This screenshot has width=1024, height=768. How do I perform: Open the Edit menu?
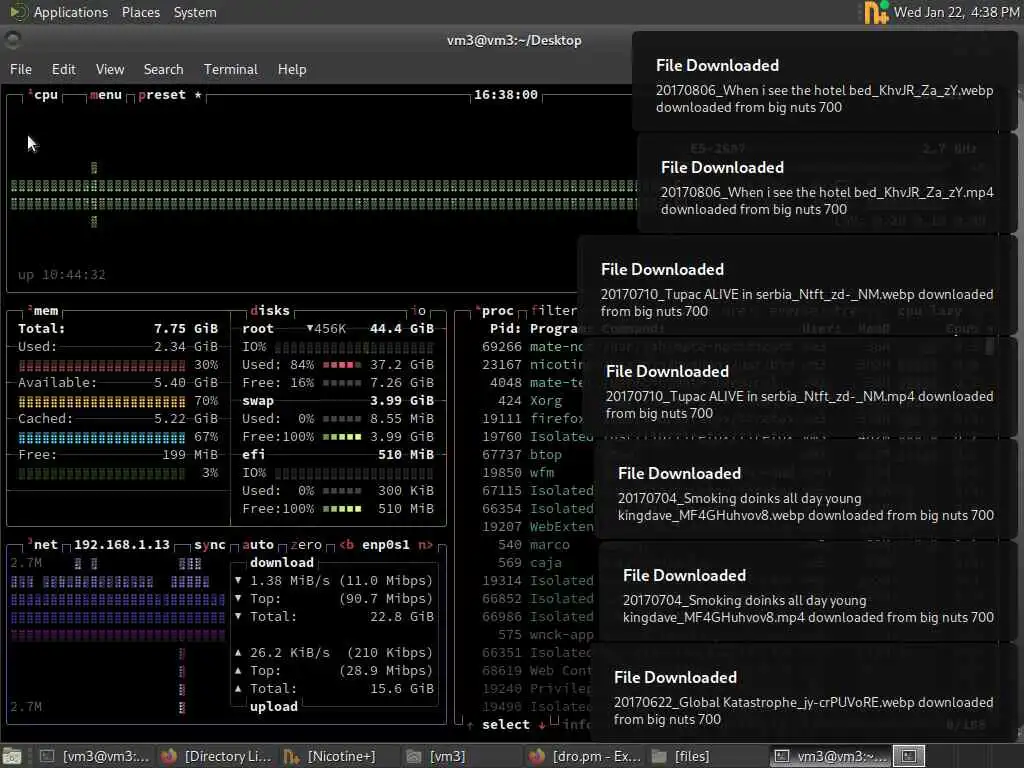click(x=63, y=69)
